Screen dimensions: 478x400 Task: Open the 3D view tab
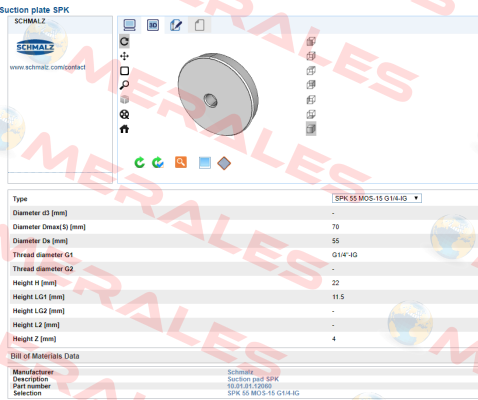[x=153, y=25]
